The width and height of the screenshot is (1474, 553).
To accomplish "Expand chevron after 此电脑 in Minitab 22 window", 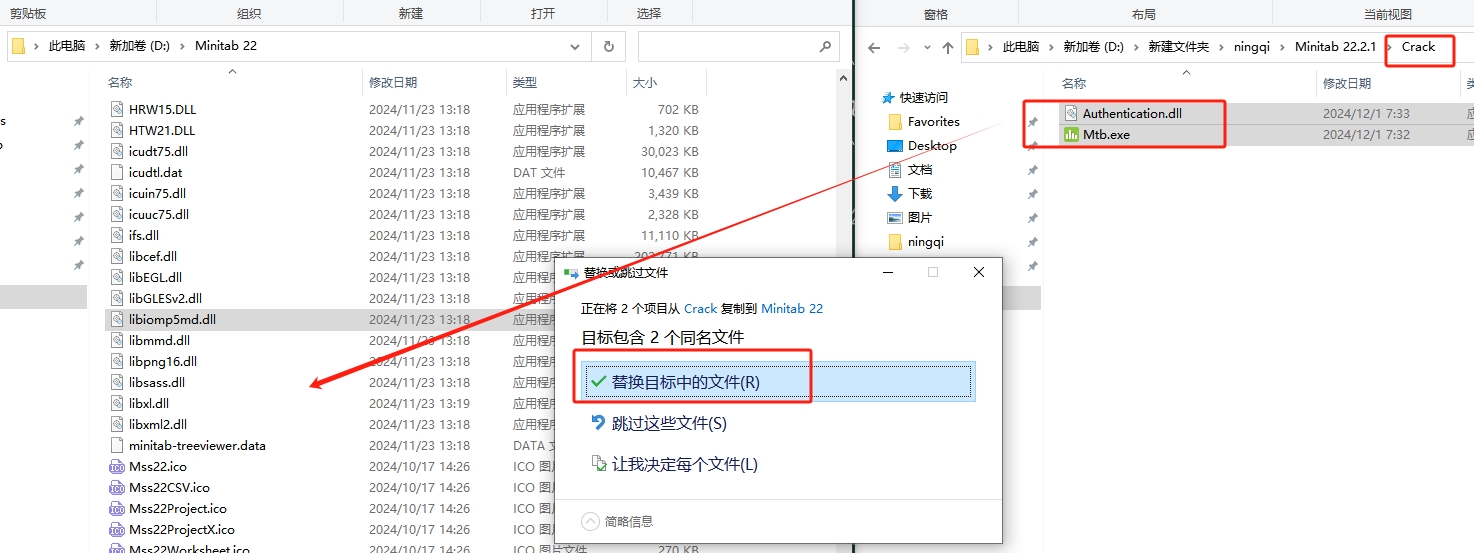I will [x=96, y=46].
